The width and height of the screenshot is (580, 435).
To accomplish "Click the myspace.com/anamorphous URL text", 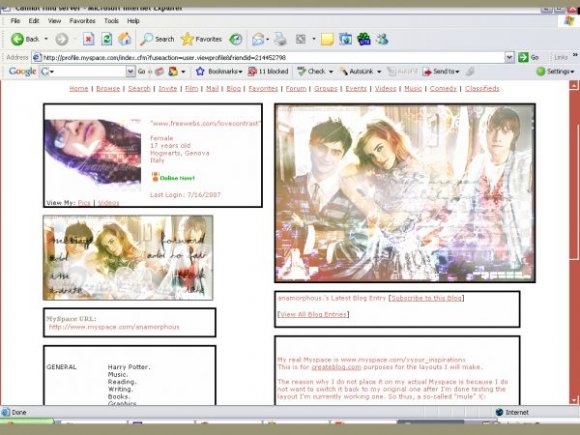I will pyautogui.click(x=114, y=327).
